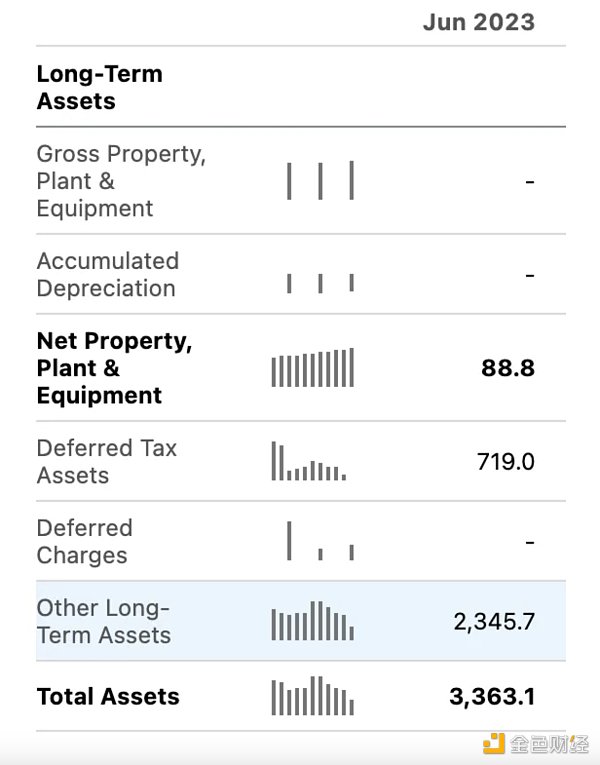
Task: Select the 3,363.1 Total Assets value
Action: (x=492, y=697)
